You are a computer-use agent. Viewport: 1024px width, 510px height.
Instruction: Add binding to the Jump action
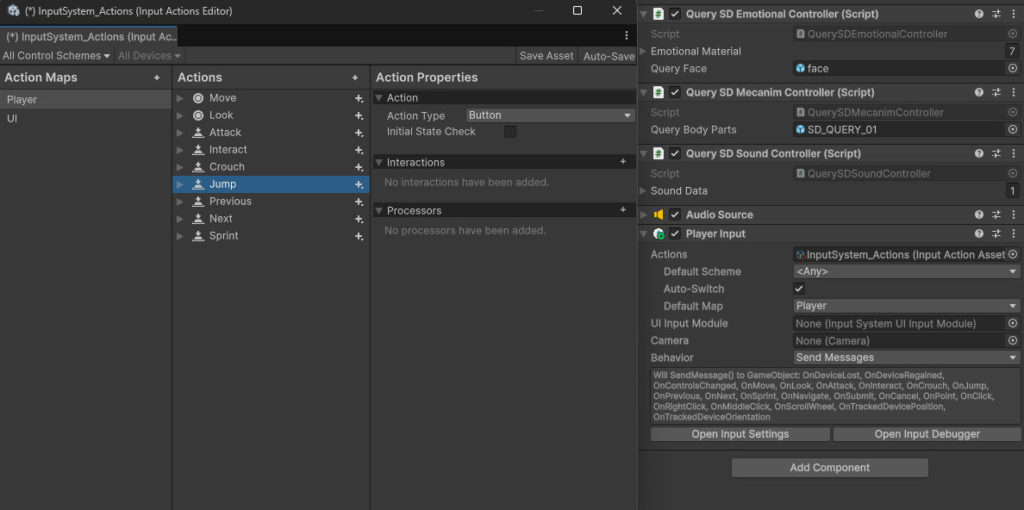(358, 185)
